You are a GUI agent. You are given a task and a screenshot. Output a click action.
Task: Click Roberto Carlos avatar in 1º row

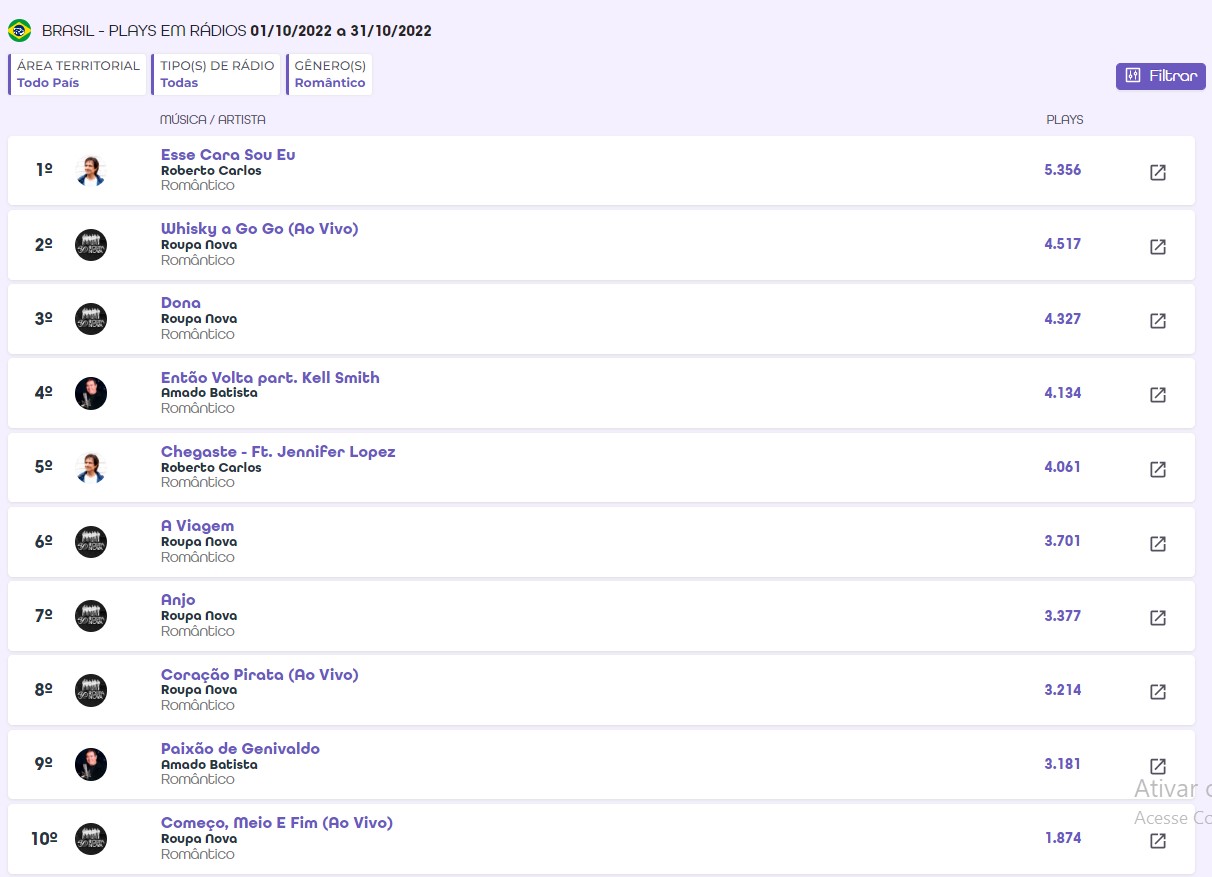91,171
